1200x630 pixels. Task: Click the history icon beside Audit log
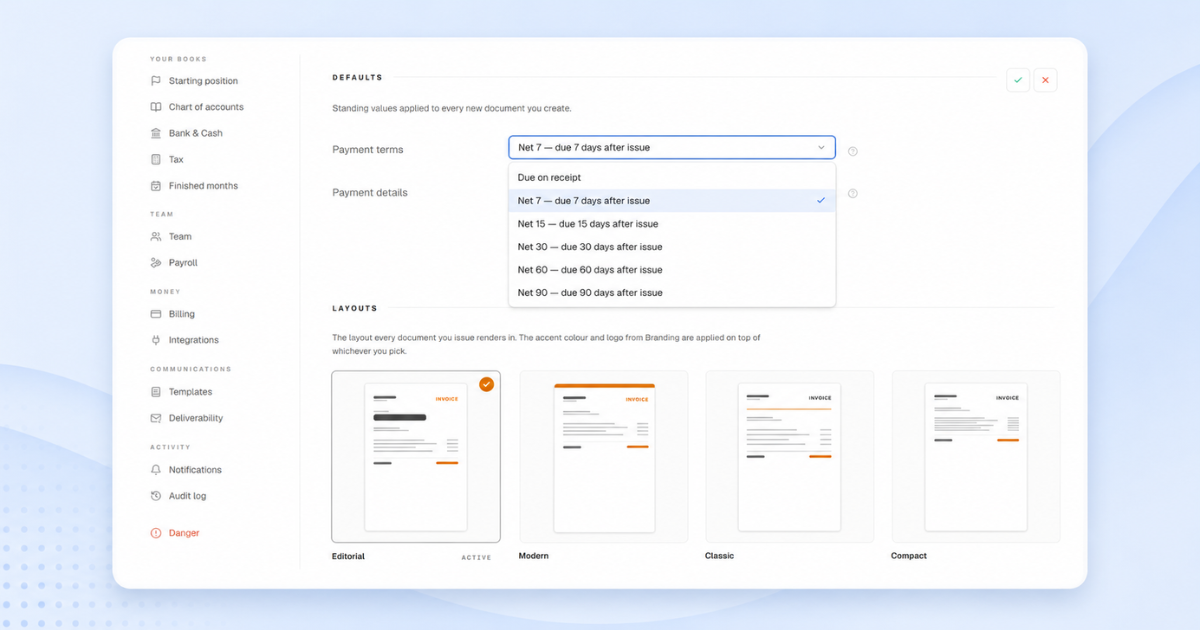pos(155,496)
